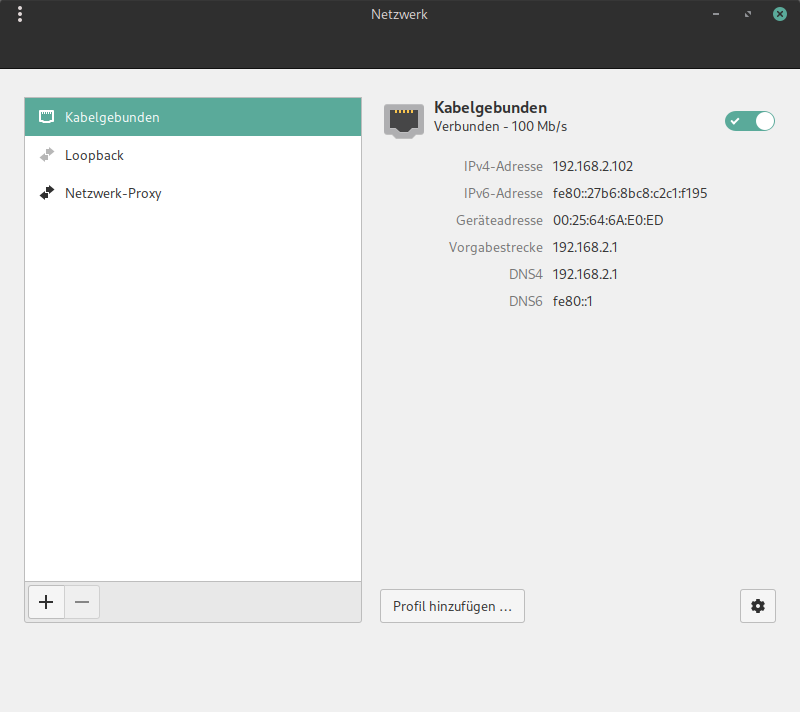
Task: Click the IPv6 address value
Action: (x=629, y=193)
